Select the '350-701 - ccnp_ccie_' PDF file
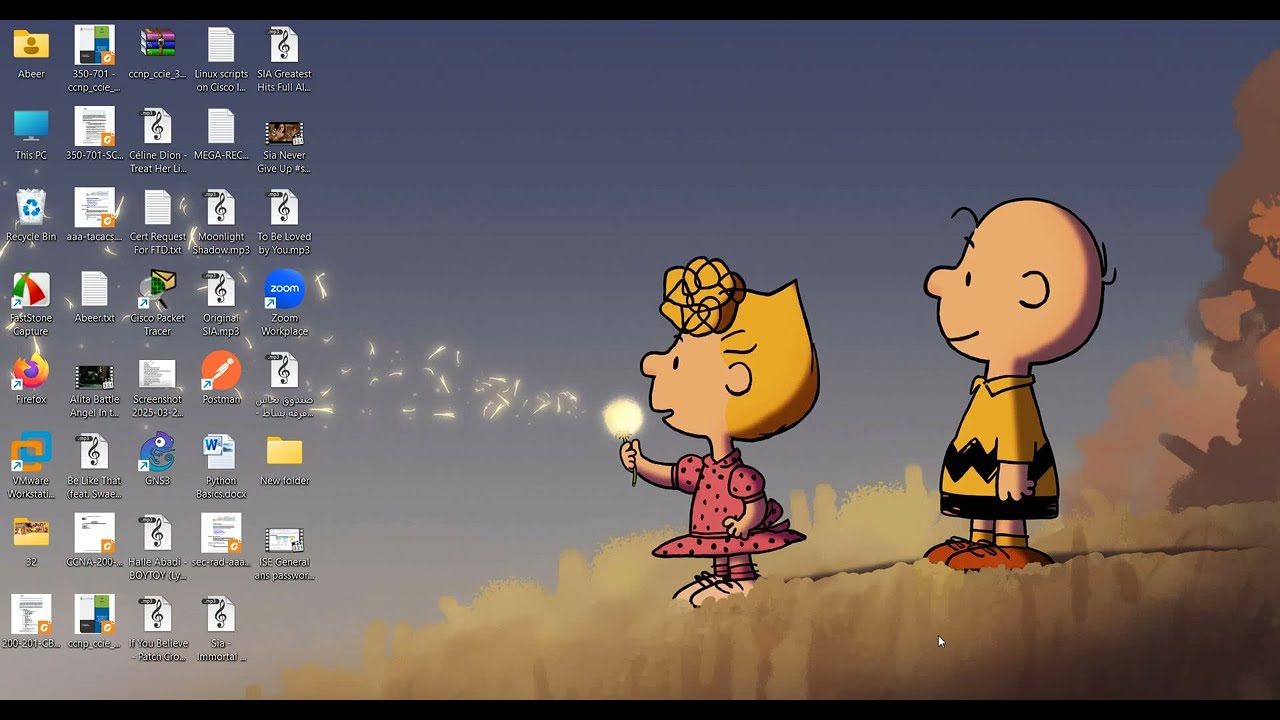The width and height of the screenshot is (1280, 720). click(x=95, y=46)
